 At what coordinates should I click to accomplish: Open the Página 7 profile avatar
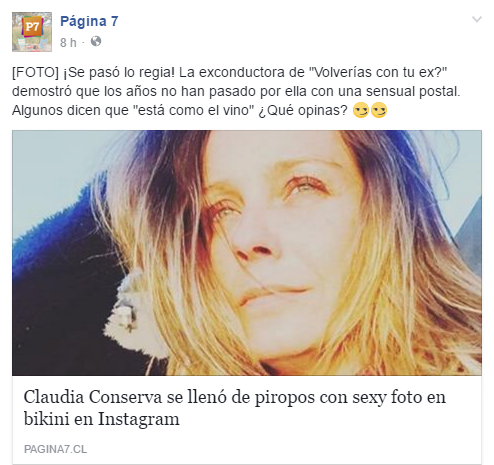[x=32, y=32]
